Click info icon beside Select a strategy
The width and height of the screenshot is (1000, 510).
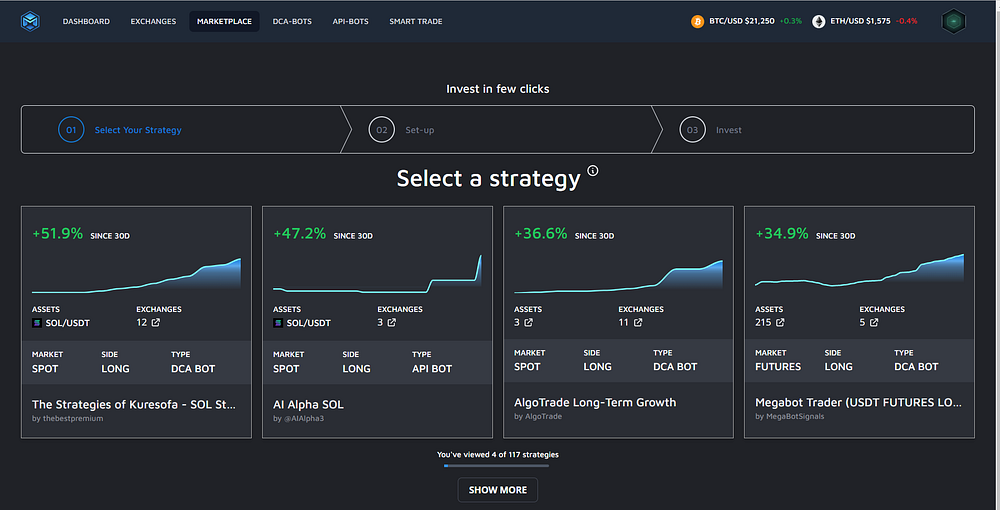pyautogui.click(x=592, y=170)
